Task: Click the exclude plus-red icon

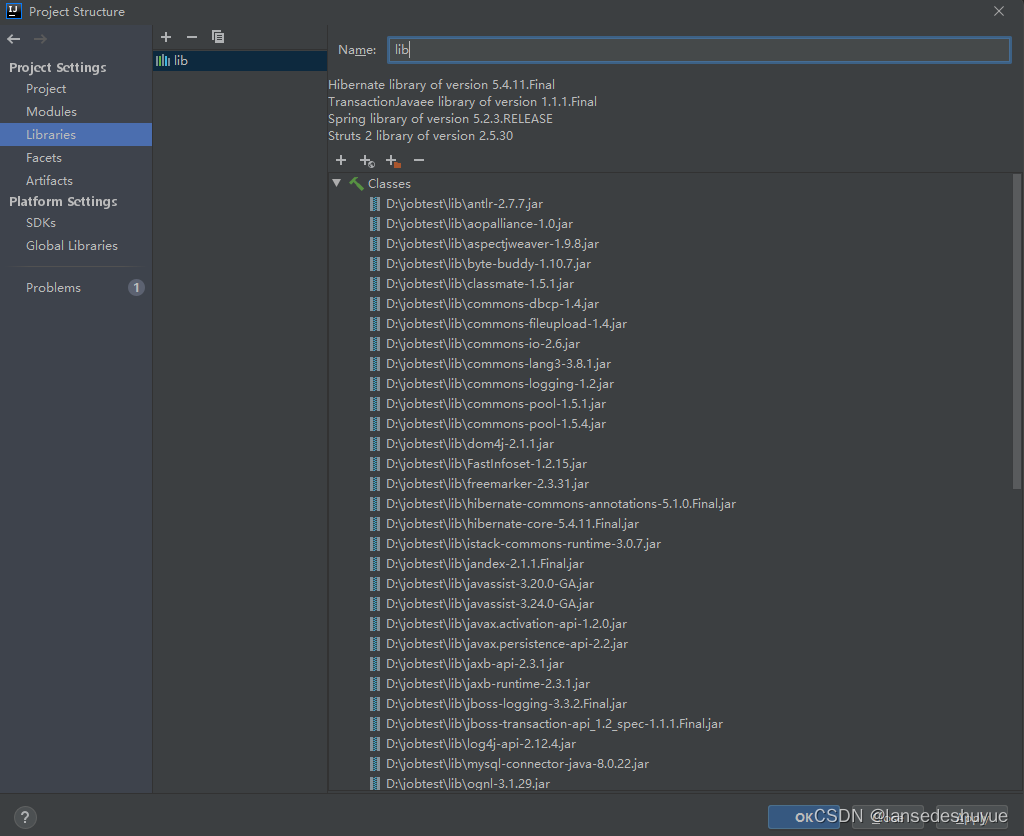Action: pyautogui.click(x=393, y=161)
